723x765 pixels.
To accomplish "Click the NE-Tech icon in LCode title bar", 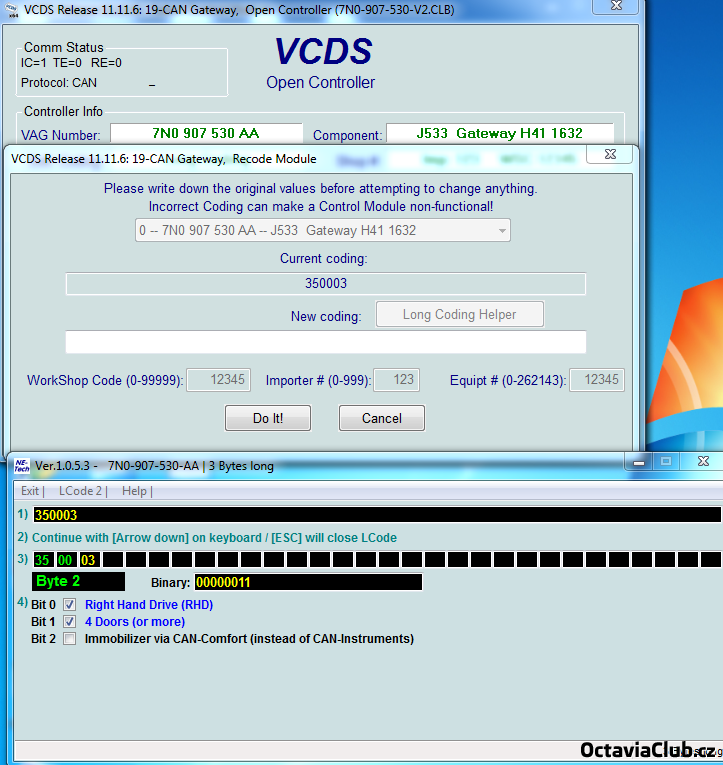I will pos(21,465).
